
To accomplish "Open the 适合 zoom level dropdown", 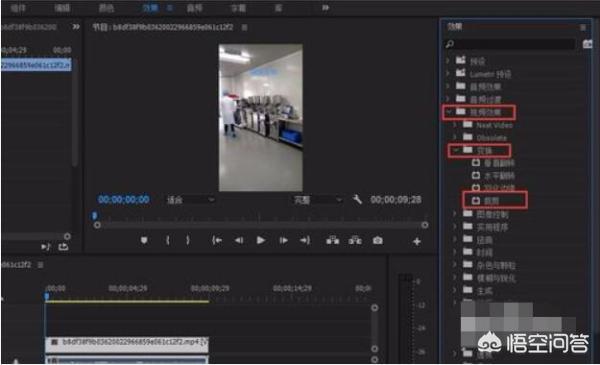I will click(191, 200).
